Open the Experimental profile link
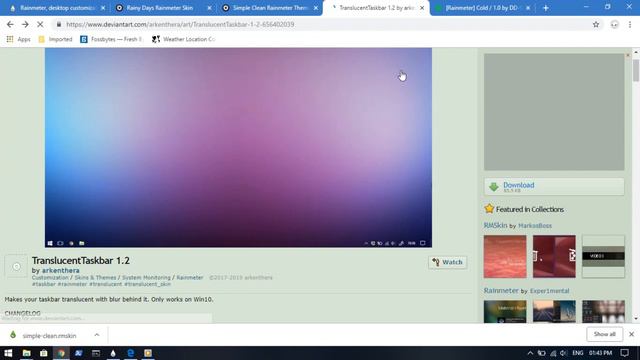 (x=549, y=291)
